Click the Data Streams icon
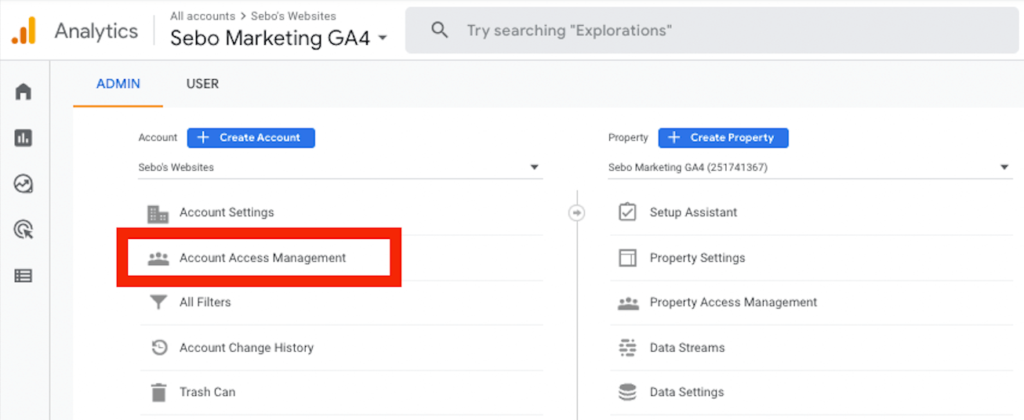1024x420 pixels. pyautogui.click(x=627, y=347)
